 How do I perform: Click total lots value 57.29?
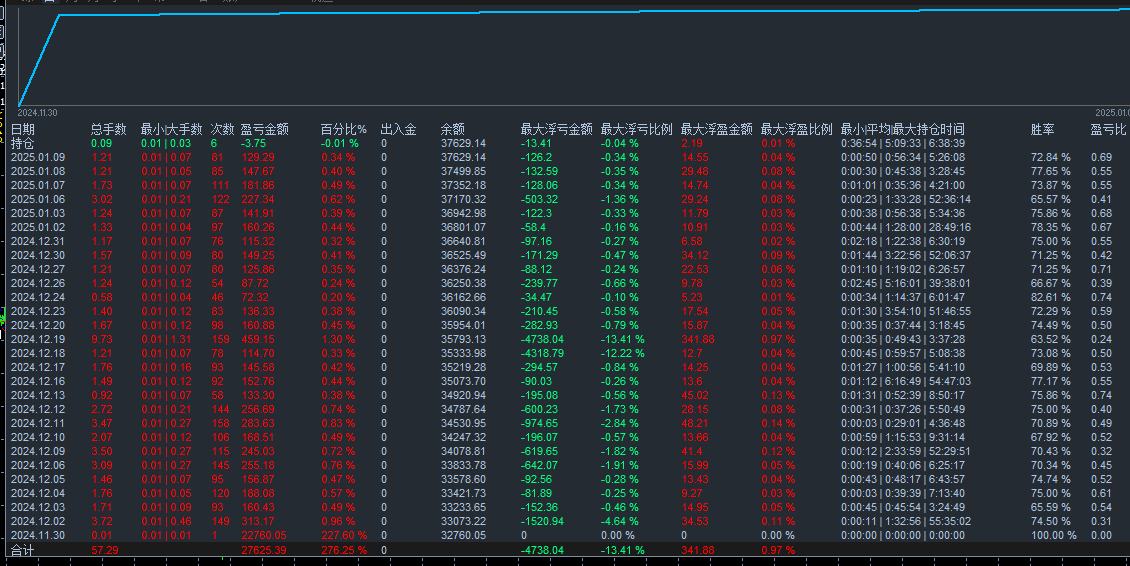[x=105, y=550]
